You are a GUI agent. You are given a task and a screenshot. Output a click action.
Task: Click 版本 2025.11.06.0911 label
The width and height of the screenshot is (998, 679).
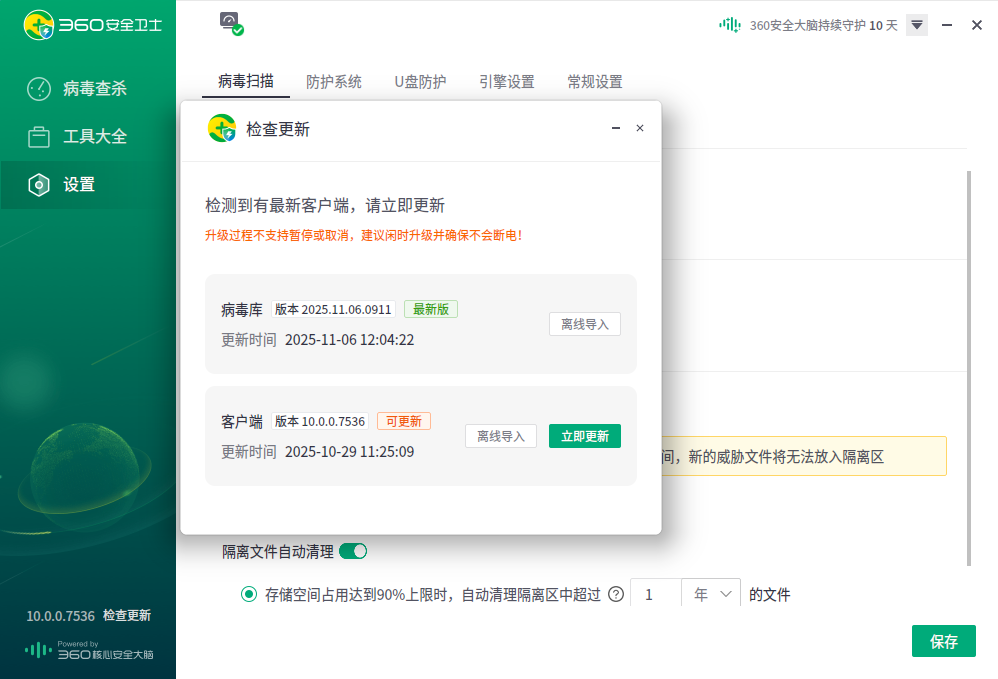click(333, 309)
